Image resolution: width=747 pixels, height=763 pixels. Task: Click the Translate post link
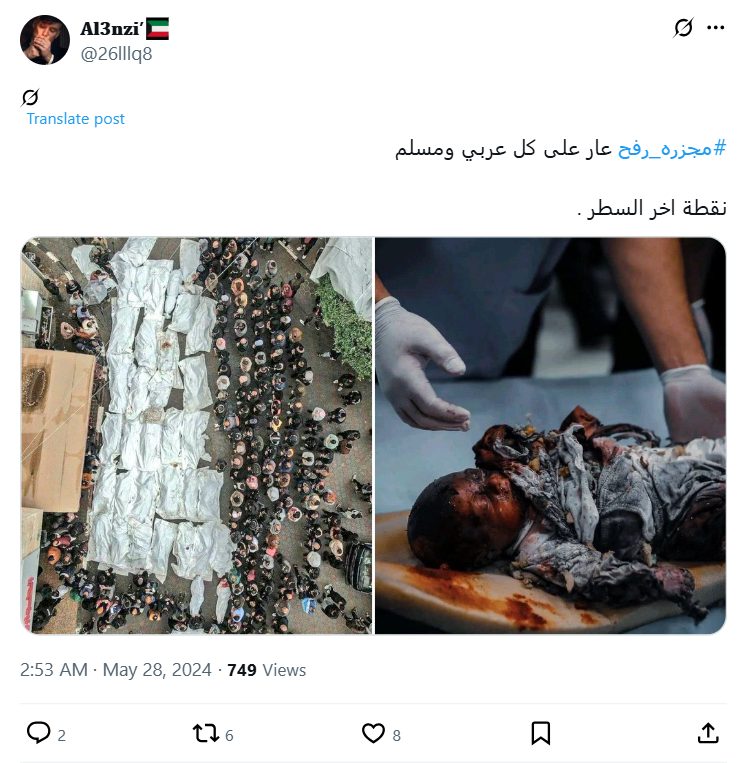(75, 119)
